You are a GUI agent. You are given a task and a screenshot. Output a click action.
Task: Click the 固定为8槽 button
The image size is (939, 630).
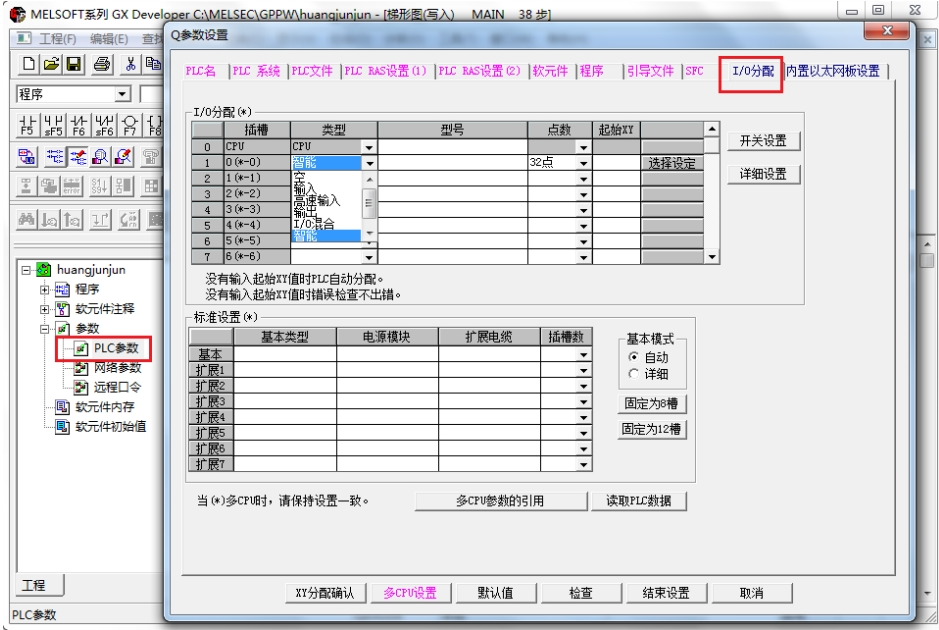[652, 404]
